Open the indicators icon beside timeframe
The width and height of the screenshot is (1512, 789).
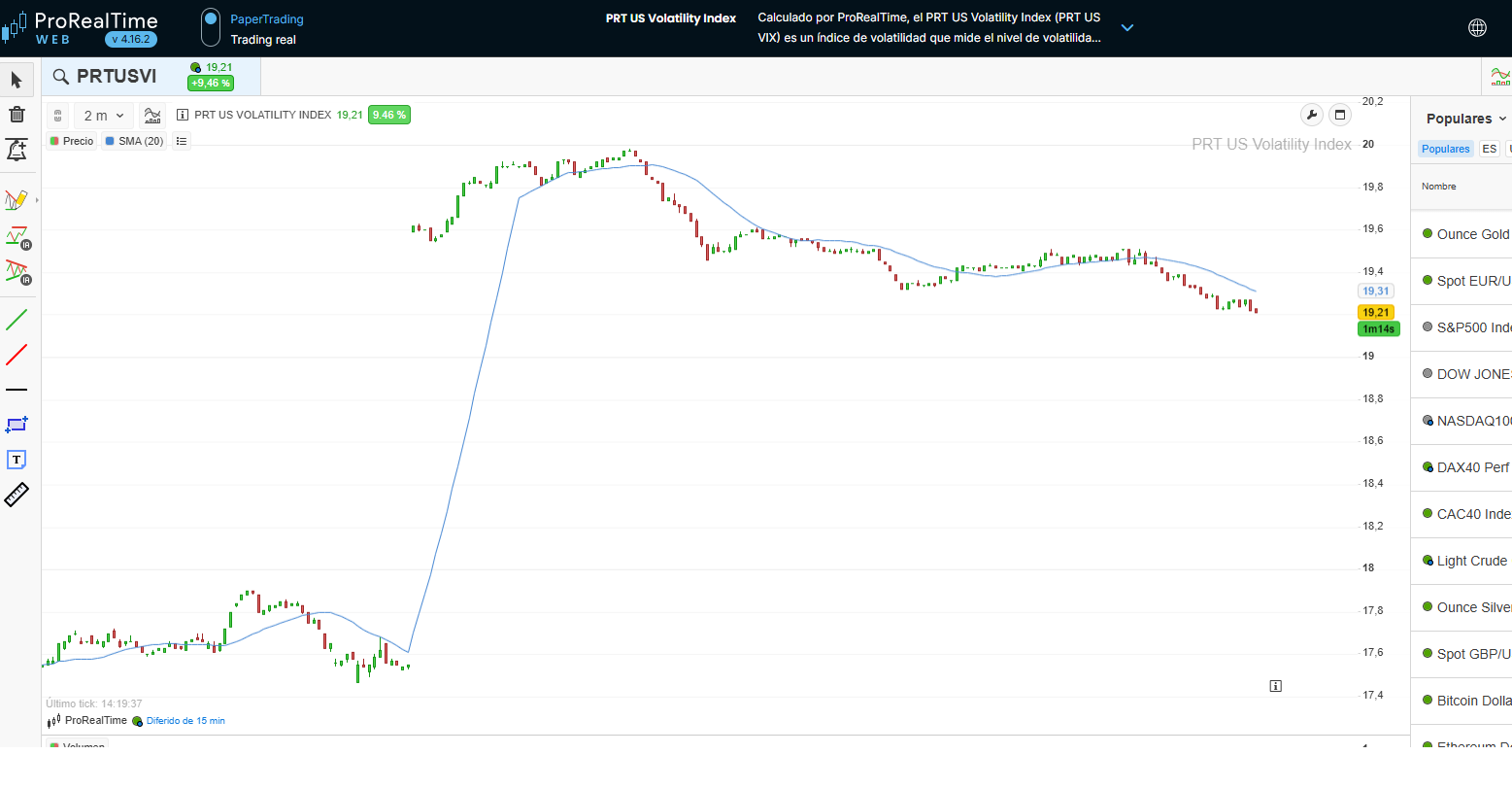pyautogui.click(x=152, y=116)
